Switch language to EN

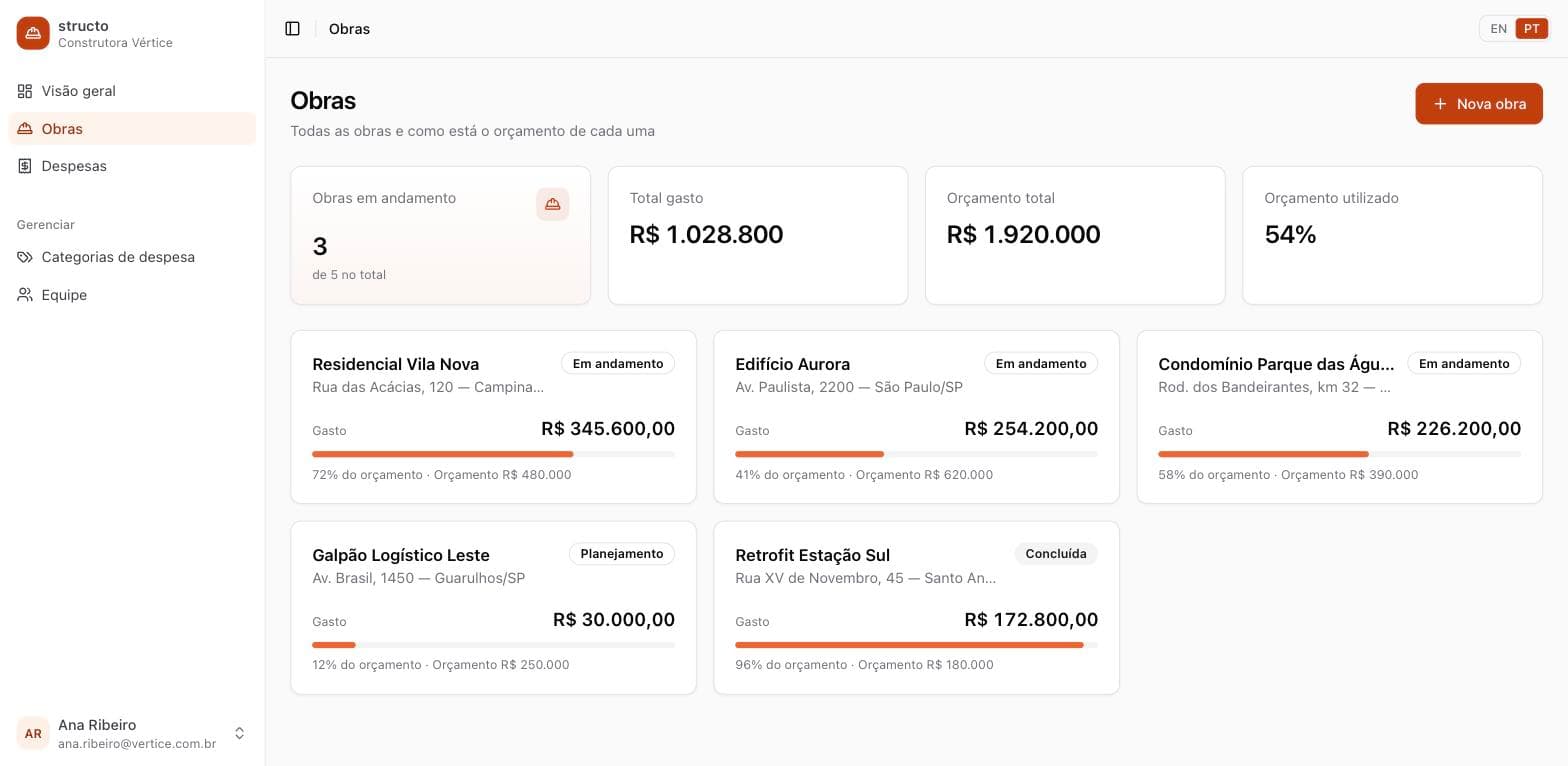[x=1498, y=29]
